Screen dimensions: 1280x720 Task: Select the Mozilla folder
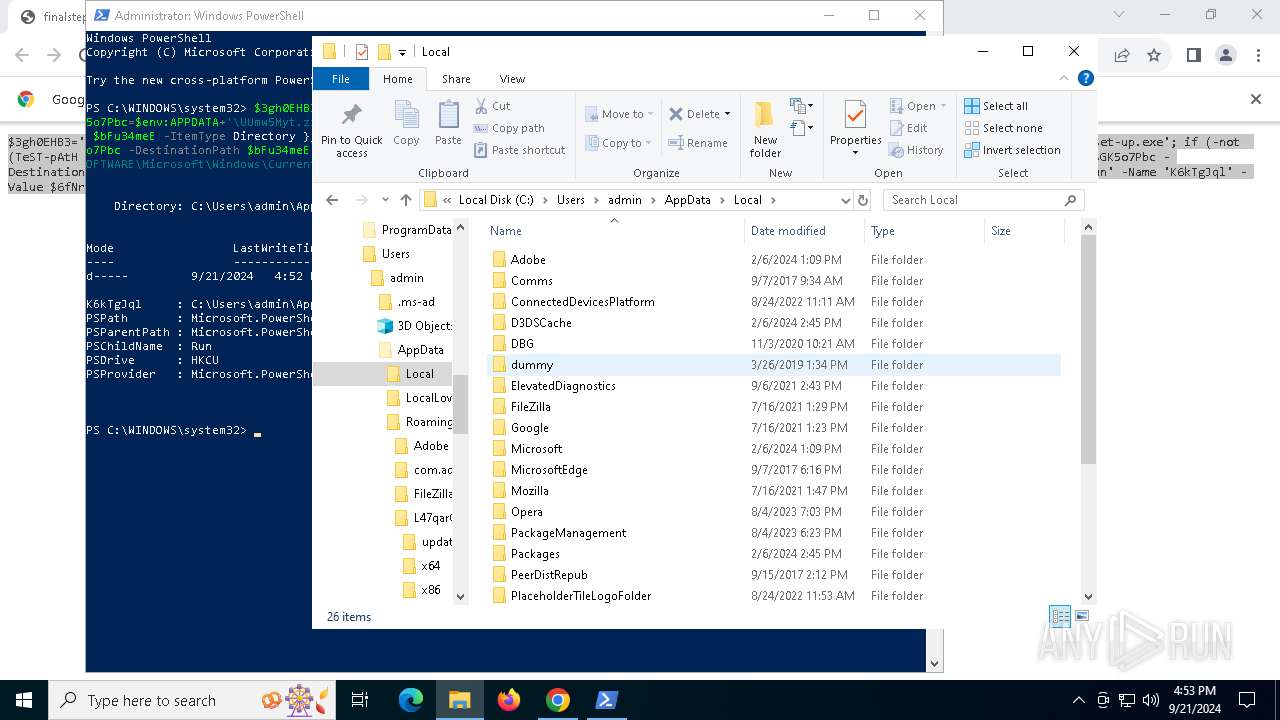(529, 491)
